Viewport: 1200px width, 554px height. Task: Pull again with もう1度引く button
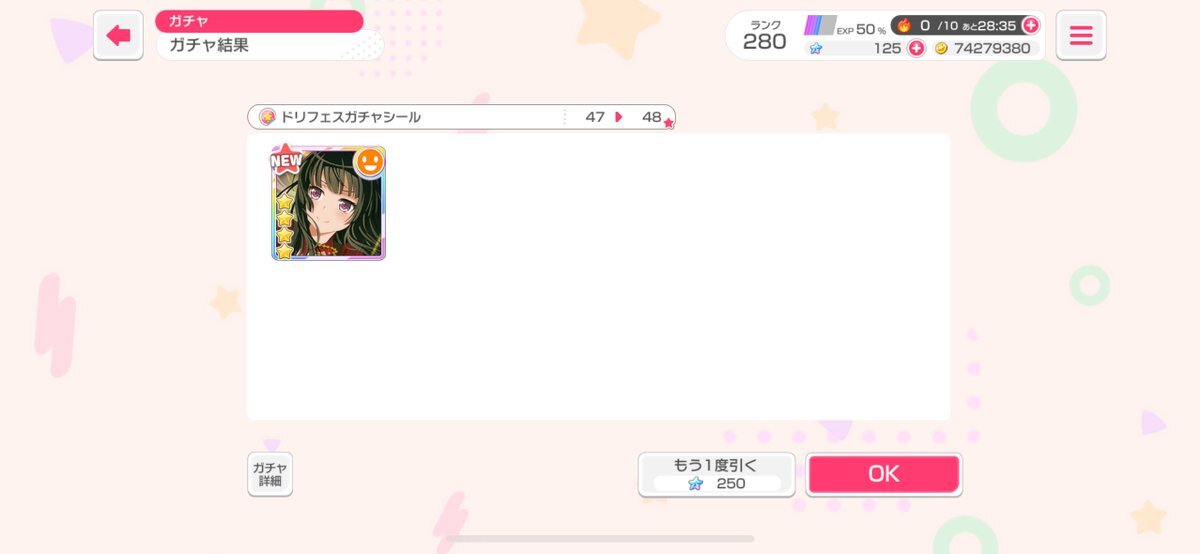716,474
